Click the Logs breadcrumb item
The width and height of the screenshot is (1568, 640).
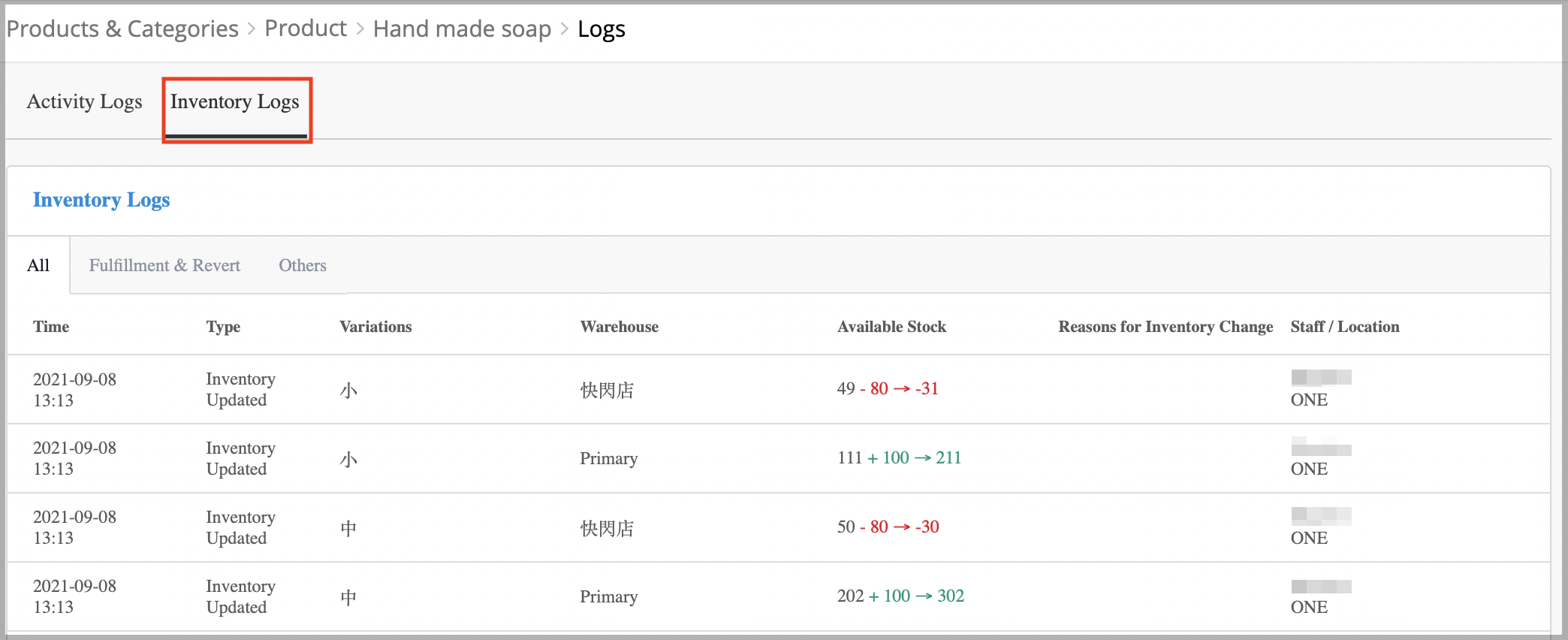tap(601, 29)
